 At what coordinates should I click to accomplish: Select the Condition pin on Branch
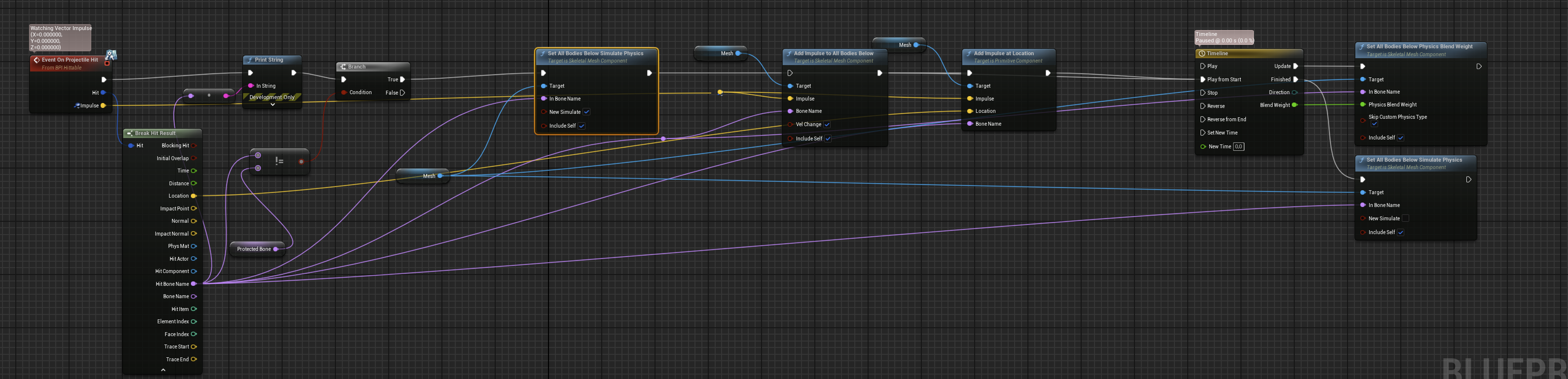click(x=344, y=93)
